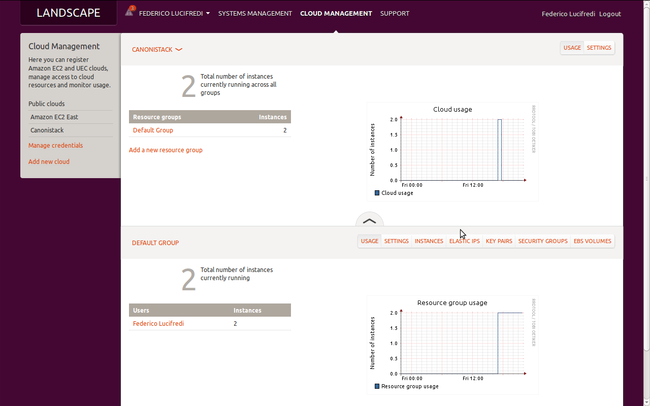
Task: Open the Security Groups tab
Action: 543,241
